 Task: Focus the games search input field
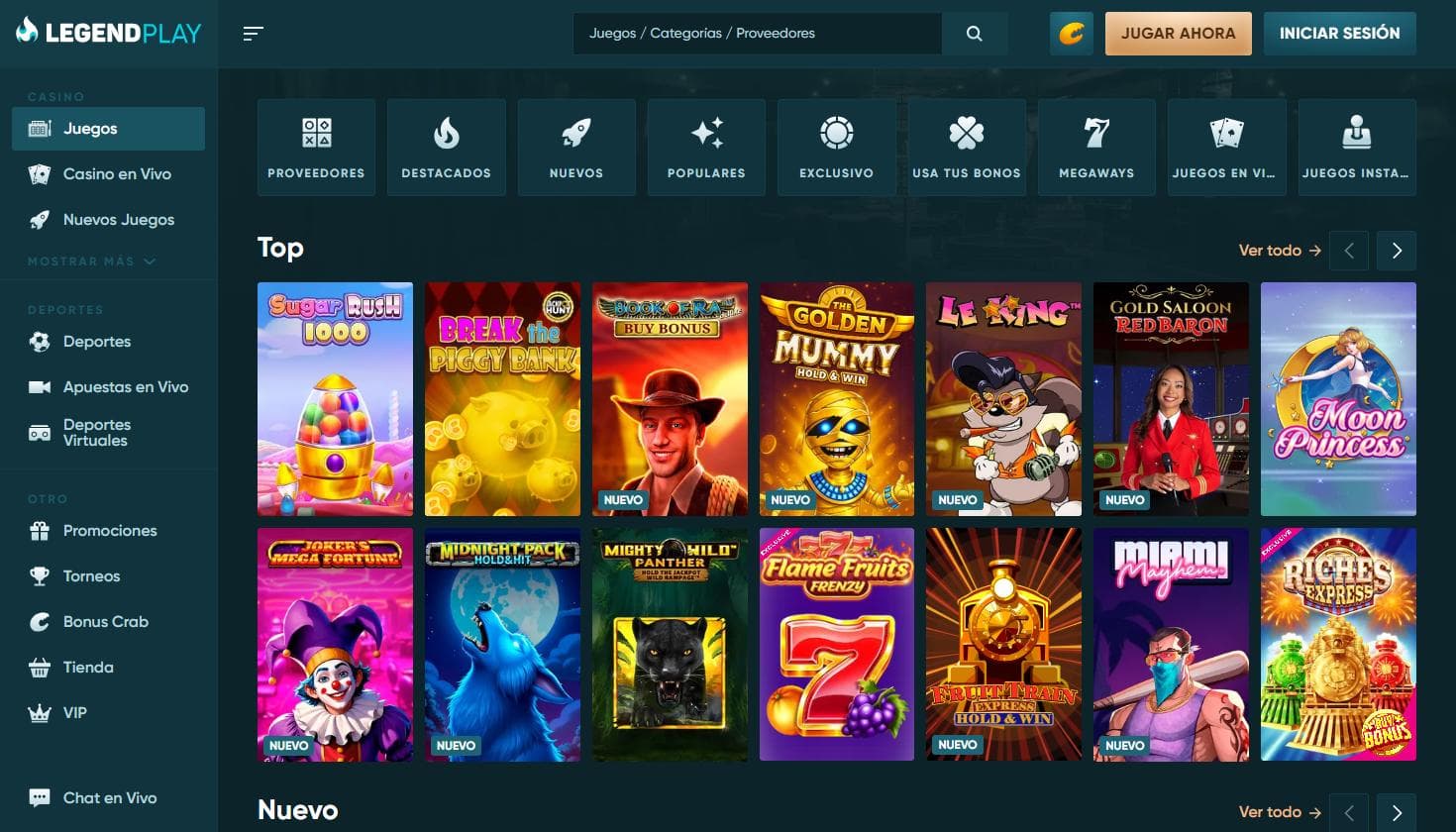[757, 34]
